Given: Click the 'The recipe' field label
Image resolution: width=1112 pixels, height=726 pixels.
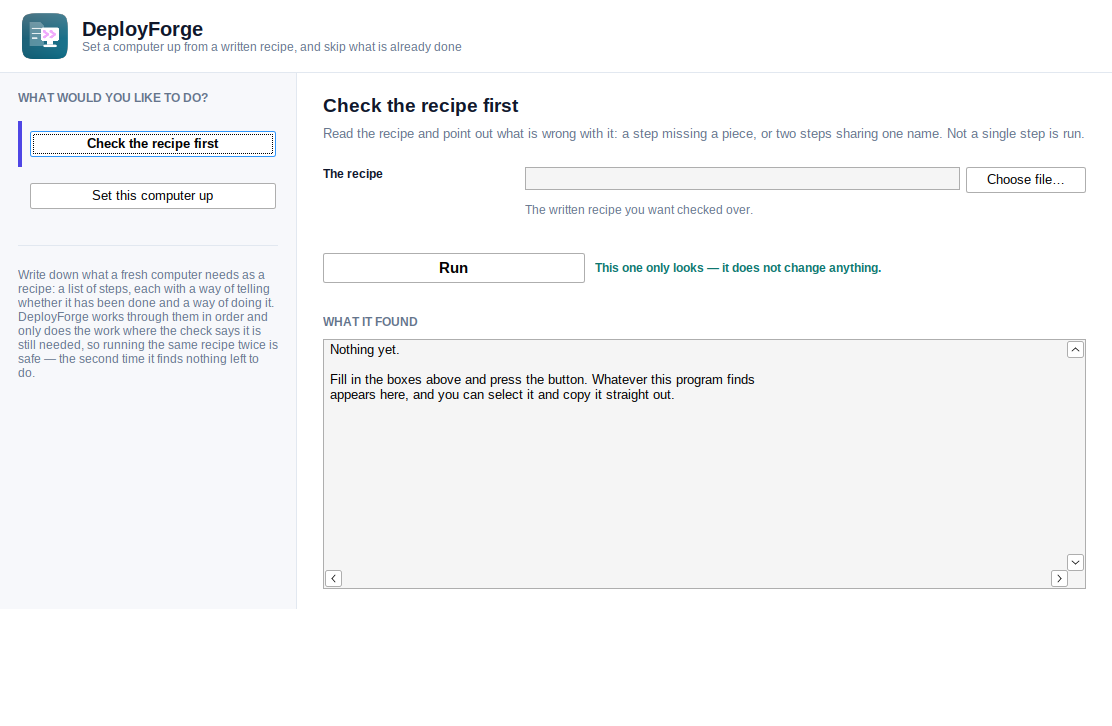Looking at the screenshot, I should (x=352, y=174).
